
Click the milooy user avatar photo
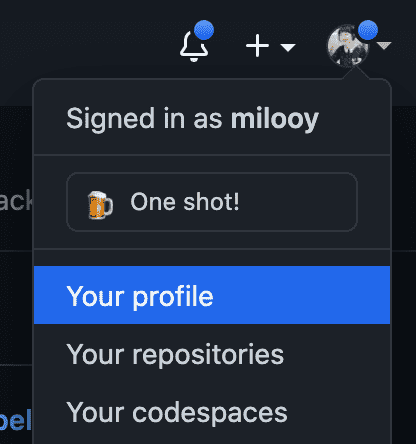(348, 46)
